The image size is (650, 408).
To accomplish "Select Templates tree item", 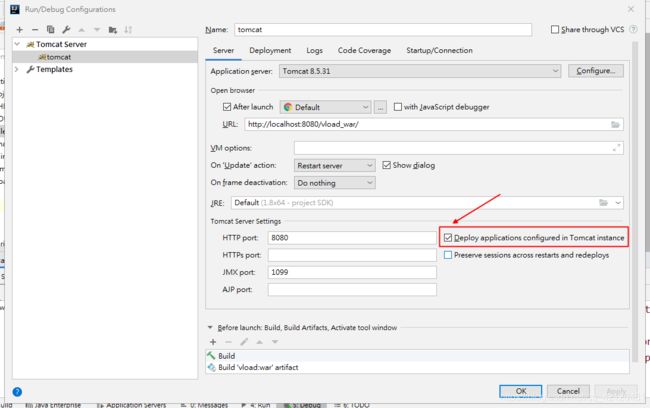I will coord(54,69).
